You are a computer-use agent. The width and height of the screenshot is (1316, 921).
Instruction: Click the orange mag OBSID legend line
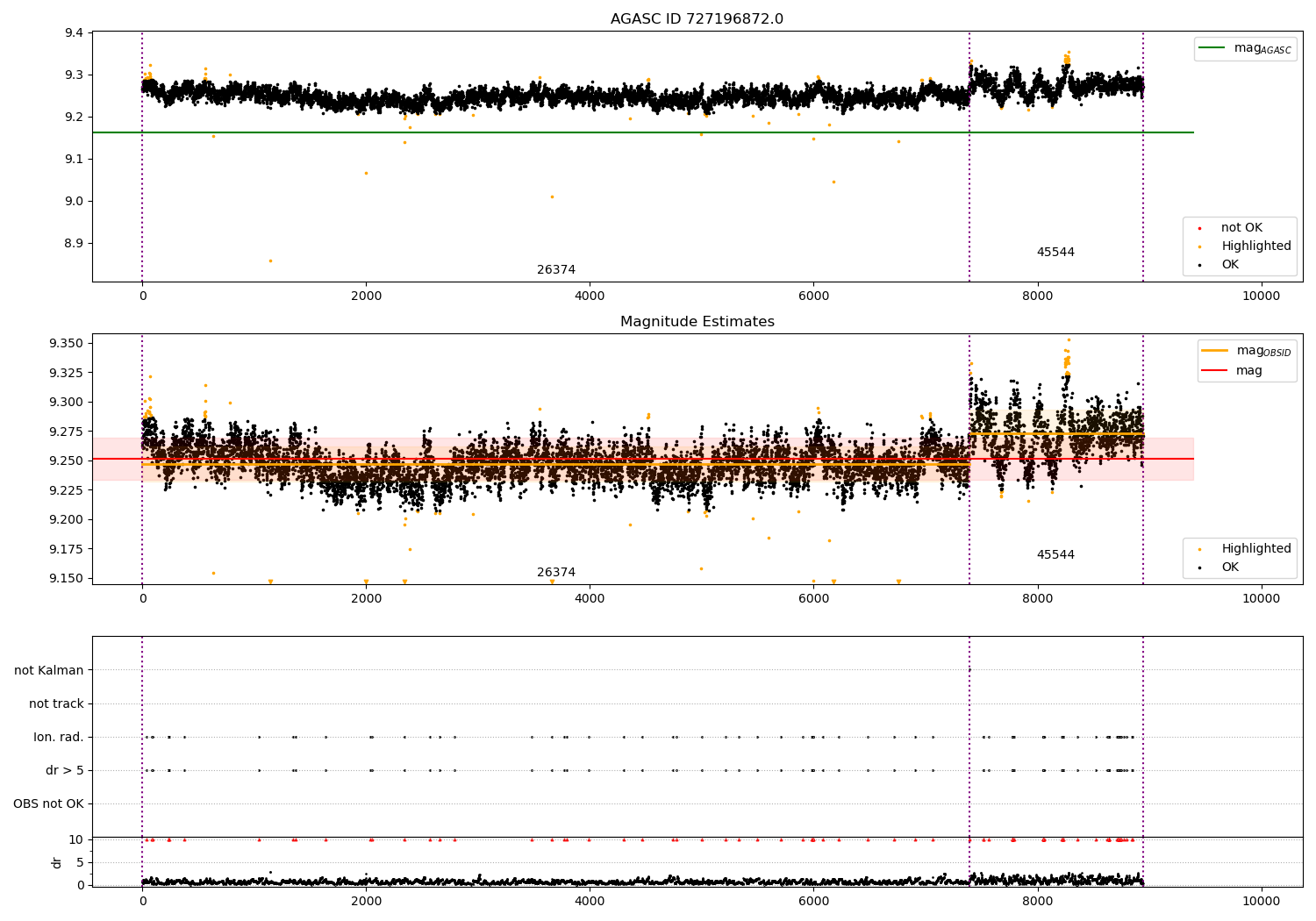(x=1215, y=351)
